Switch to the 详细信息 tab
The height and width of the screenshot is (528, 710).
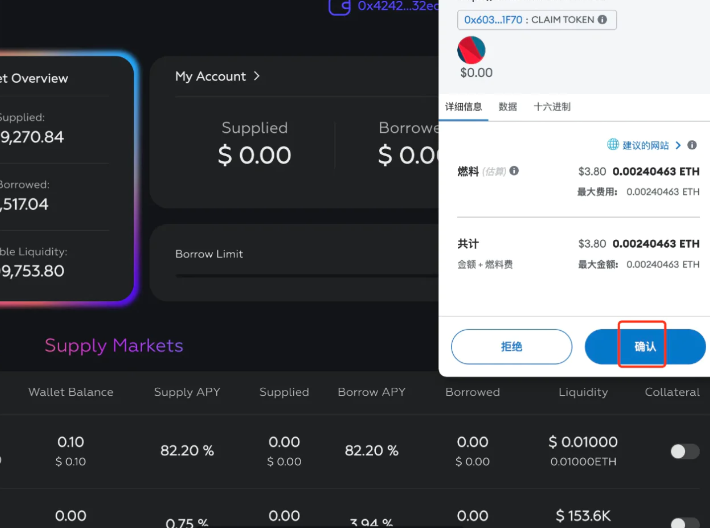(x=463, y=107)
